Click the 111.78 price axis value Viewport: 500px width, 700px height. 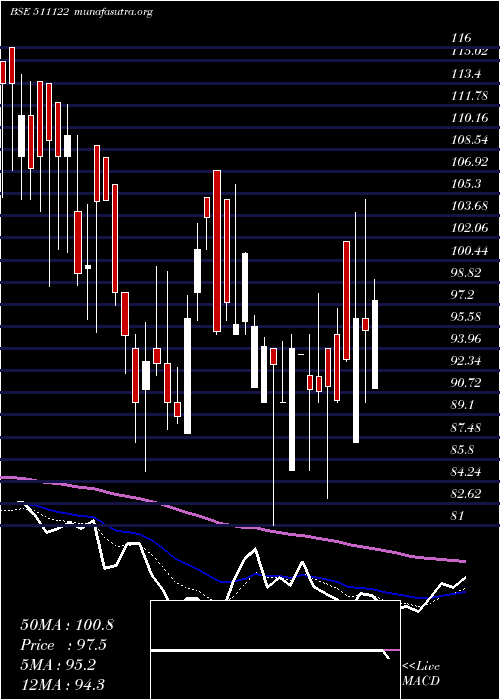tap(470, 96)
